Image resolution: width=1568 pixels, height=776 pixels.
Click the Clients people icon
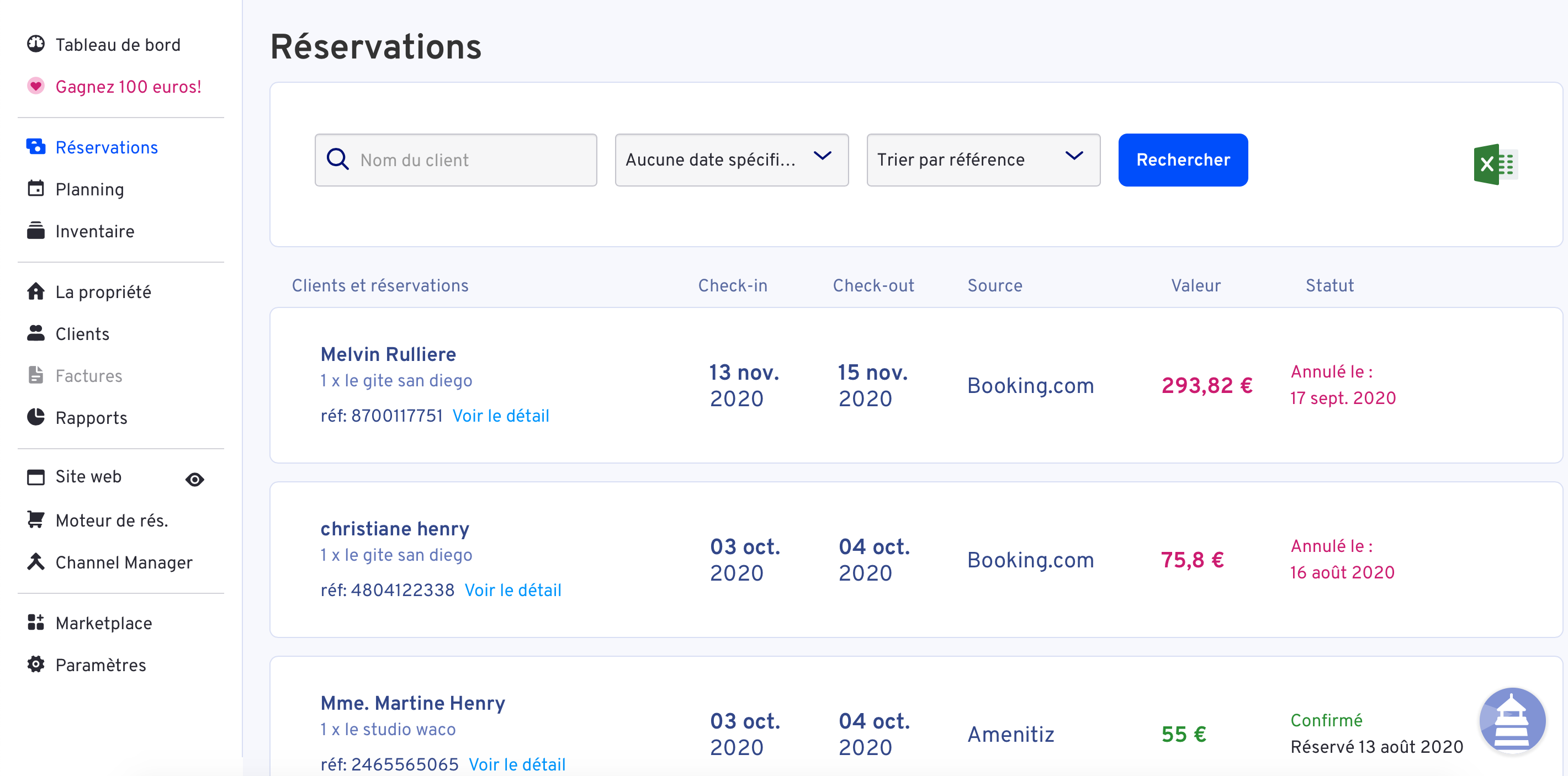36,333
